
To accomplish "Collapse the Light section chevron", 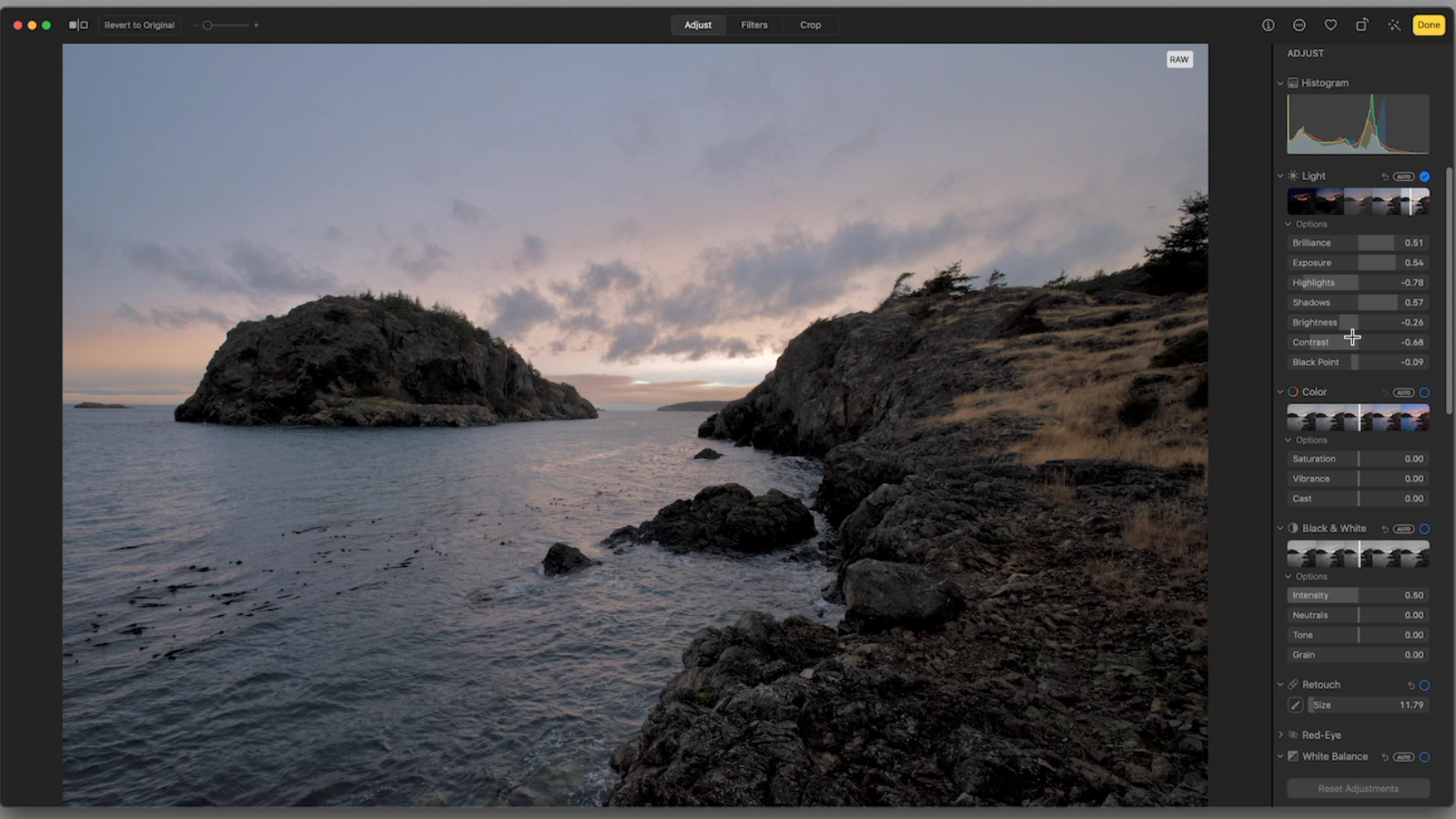I will [x=1280, y=176].
